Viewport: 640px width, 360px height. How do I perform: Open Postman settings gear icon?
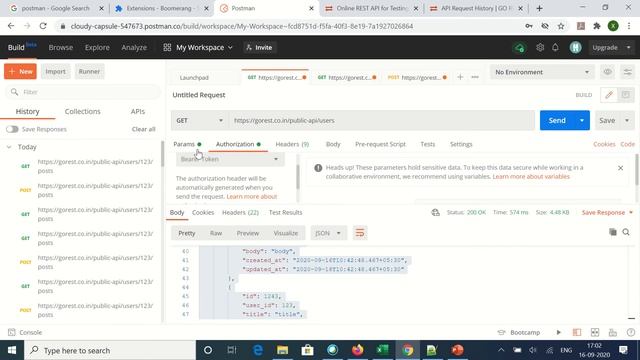click(x=540, y=47)
